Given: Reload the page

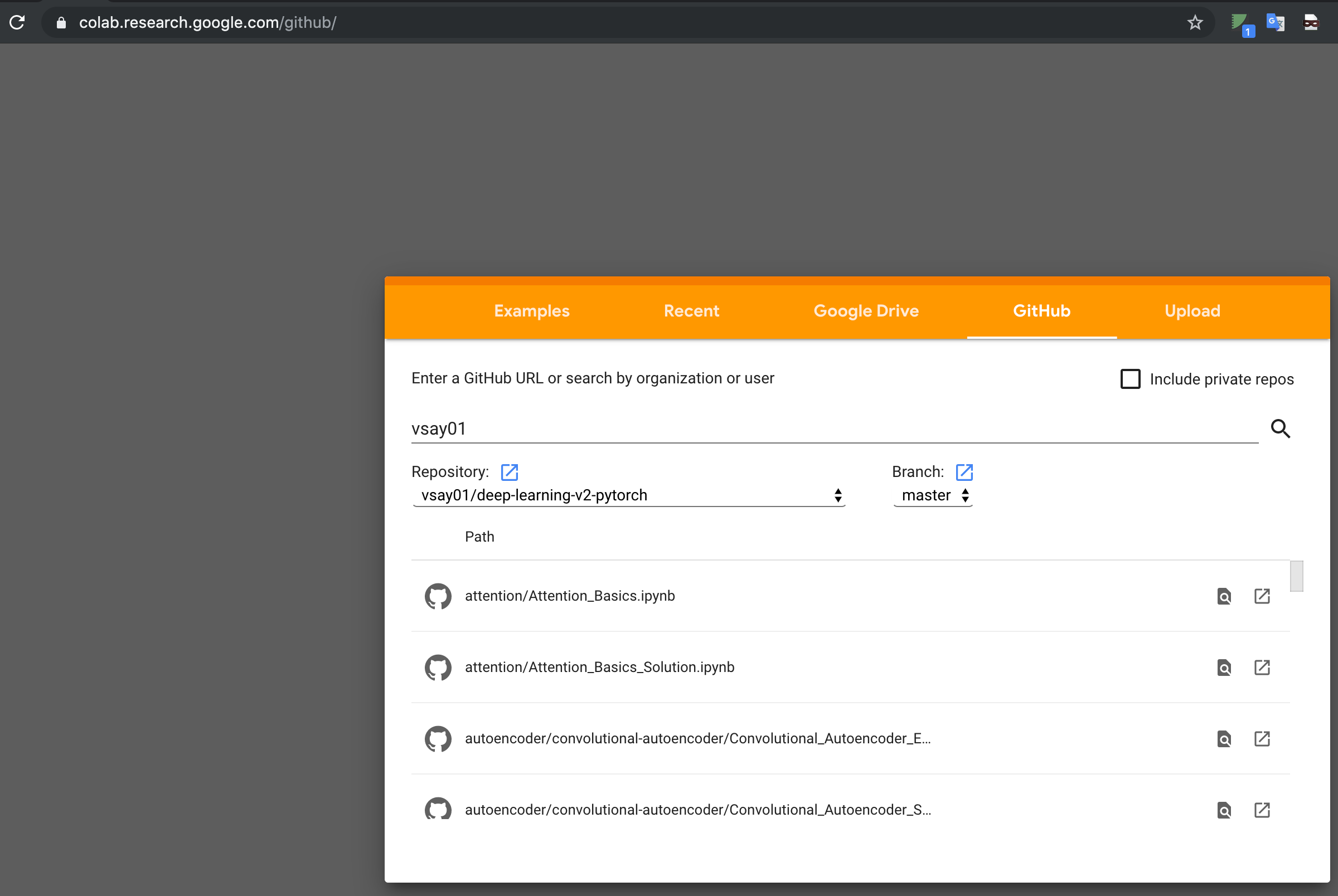Looking at the screenshot, I should 17,23.
